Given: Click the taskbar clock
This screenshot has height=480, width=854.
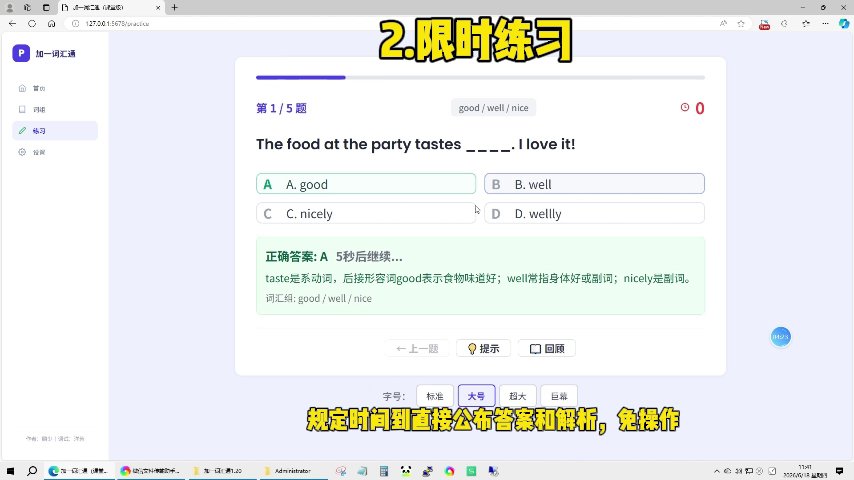Looking at the screenshot, I should click(x=805, y=471).
